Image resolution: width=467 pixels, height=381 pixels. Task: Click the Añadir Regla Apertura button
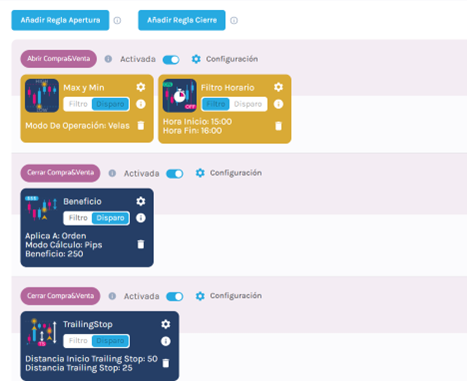coord(60,20)
